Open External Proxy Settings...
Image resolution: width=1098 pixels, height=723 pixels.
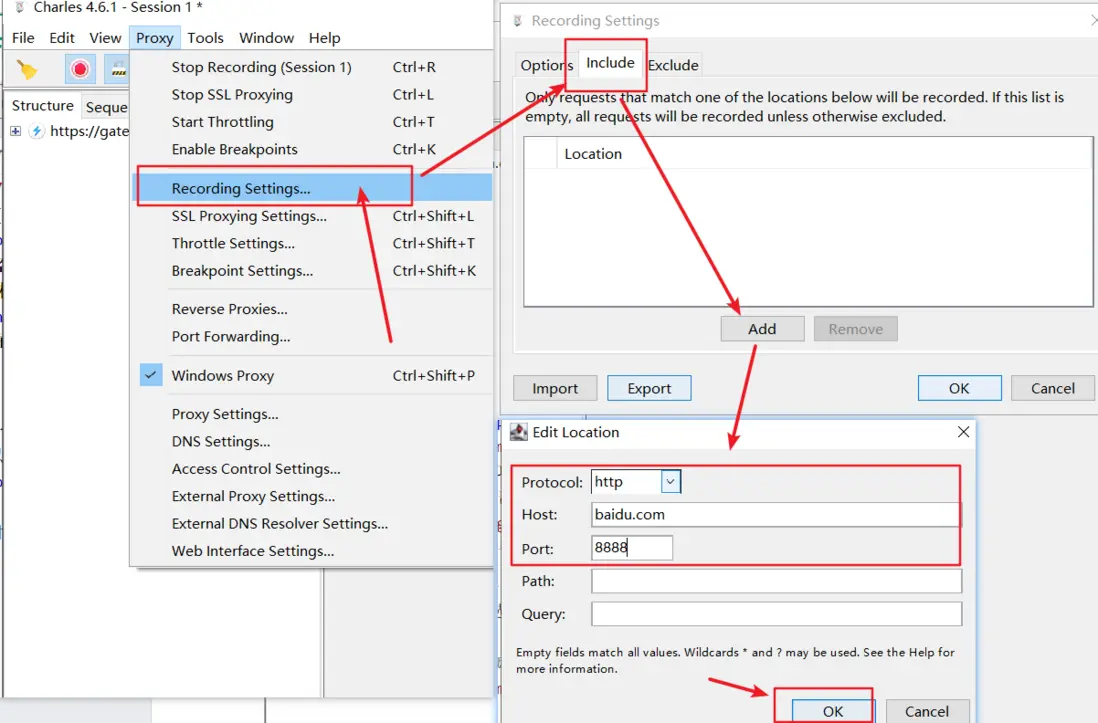coord(312,496)
